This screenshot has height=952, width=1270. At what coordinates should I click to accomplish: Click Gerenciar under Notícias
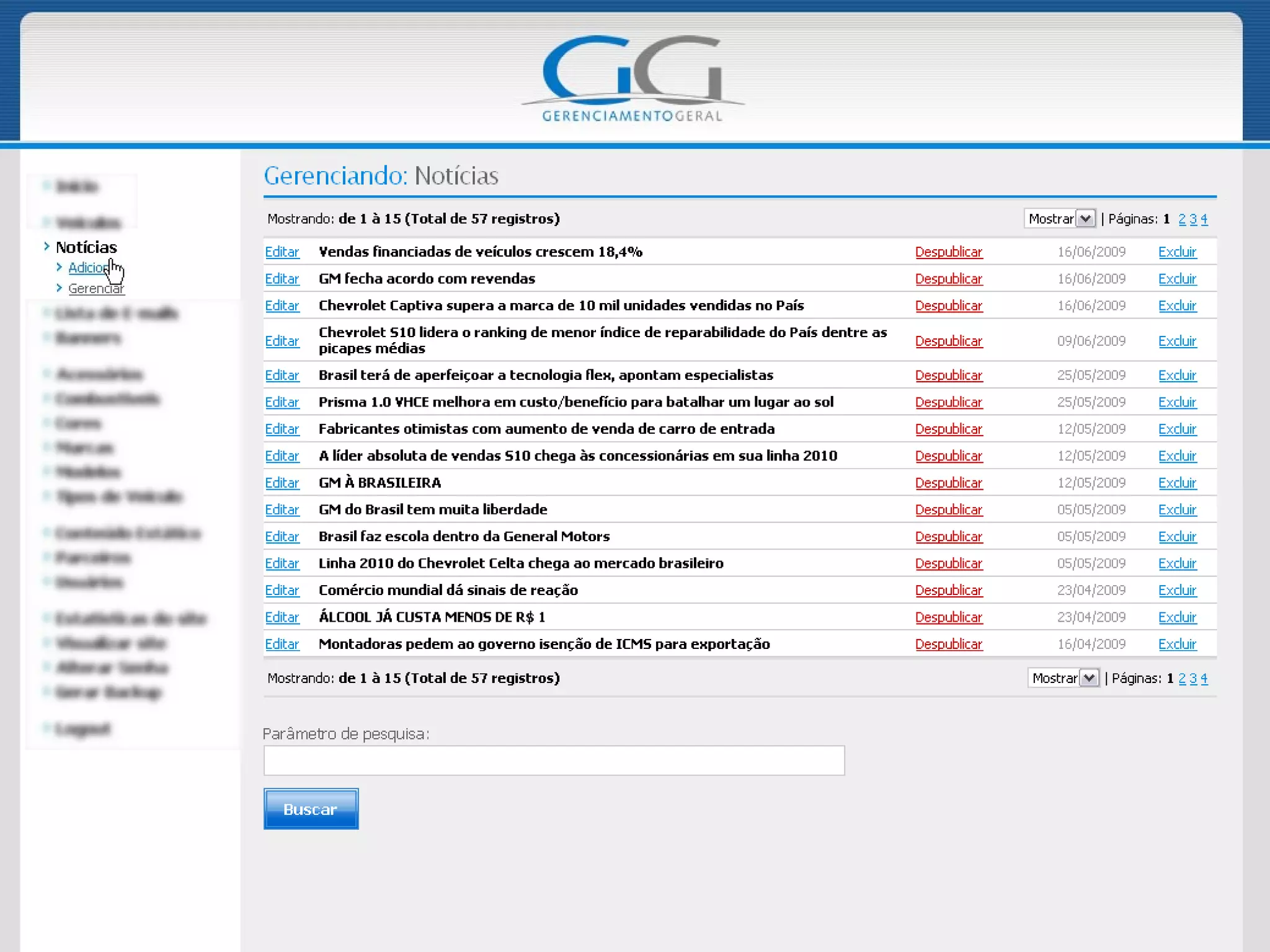pos(95,288)
